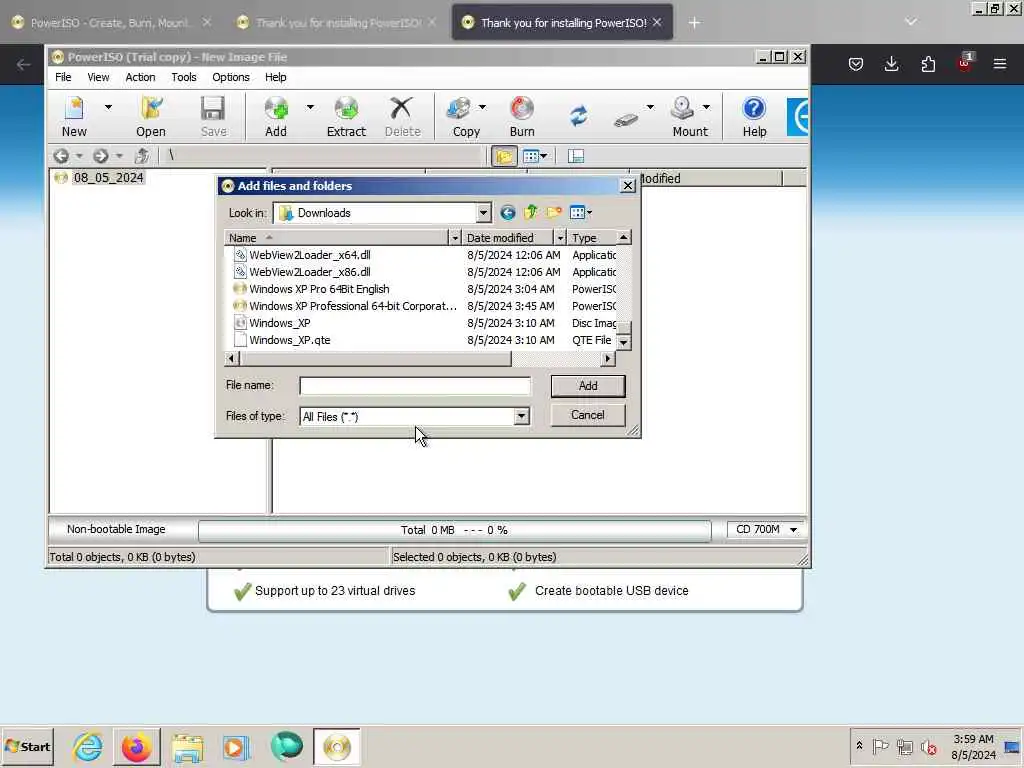This screenshot has width=1024, height=768.
Task: Open the Help menu
Action: 276,77
